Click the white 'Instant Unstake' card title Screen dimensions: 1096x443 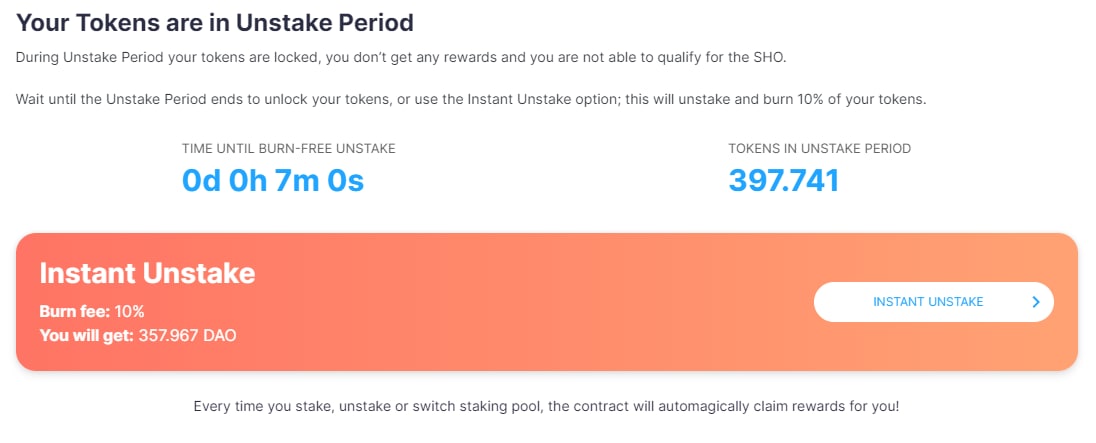[x=147, y=272]
